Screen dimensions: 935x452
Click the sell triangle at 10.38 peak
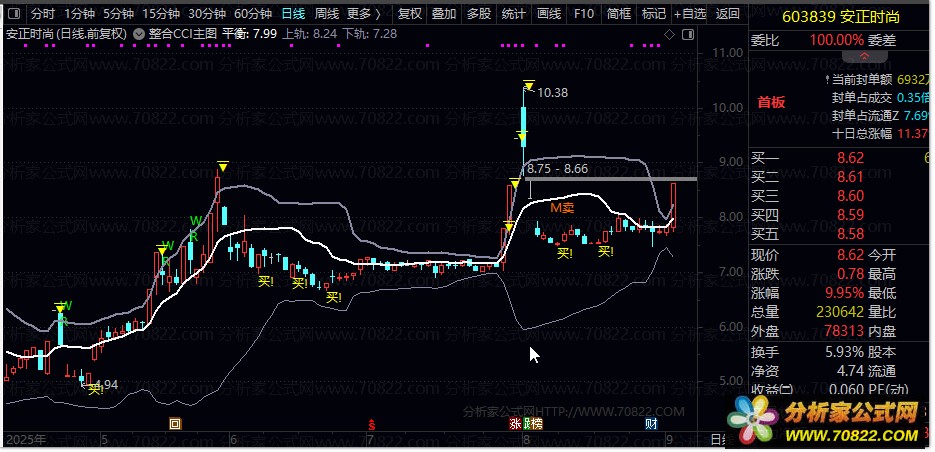(528, 85)
